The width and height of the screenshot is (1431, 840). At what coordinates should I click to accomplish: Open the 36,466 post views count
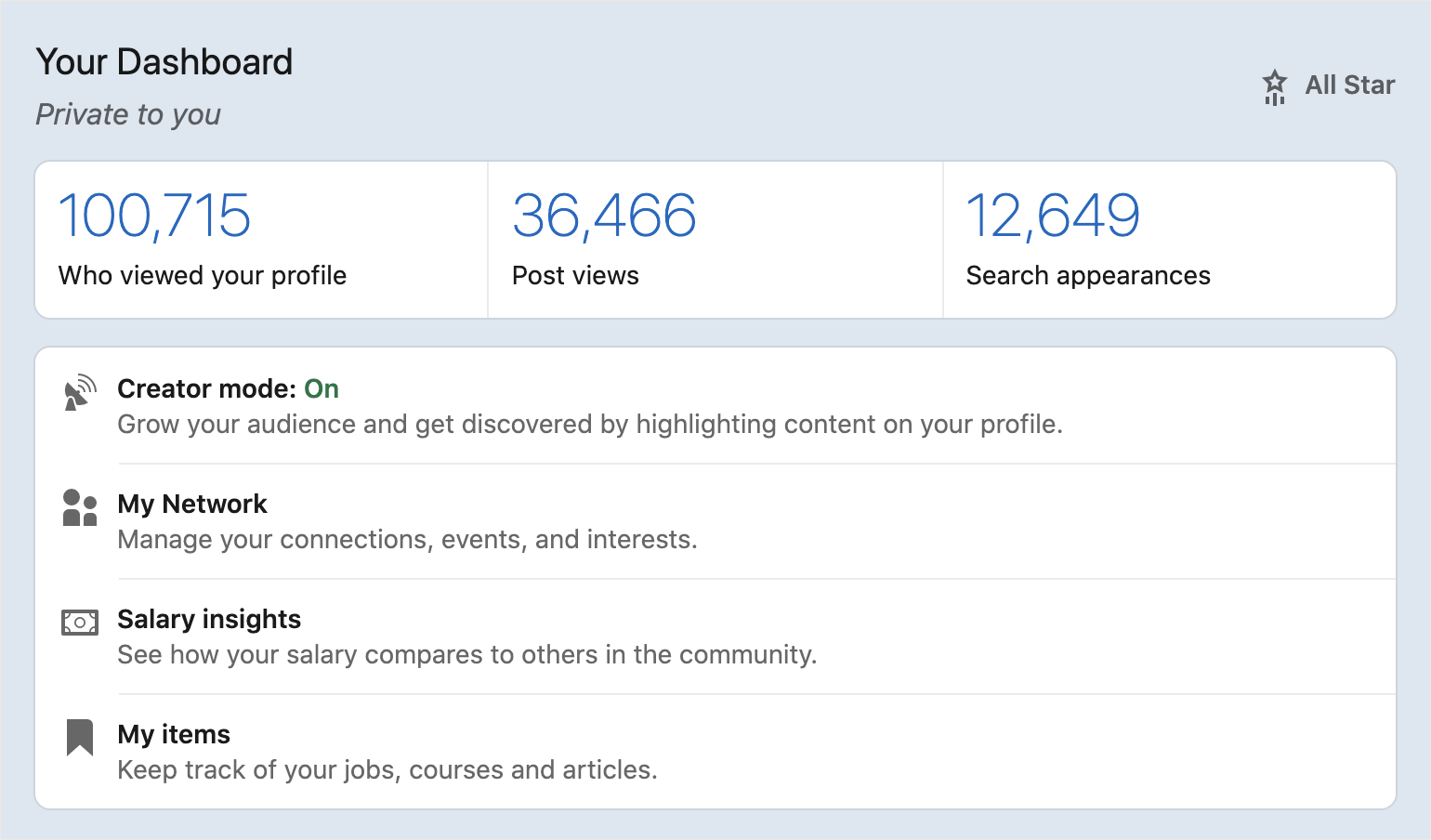pos(604,216)
